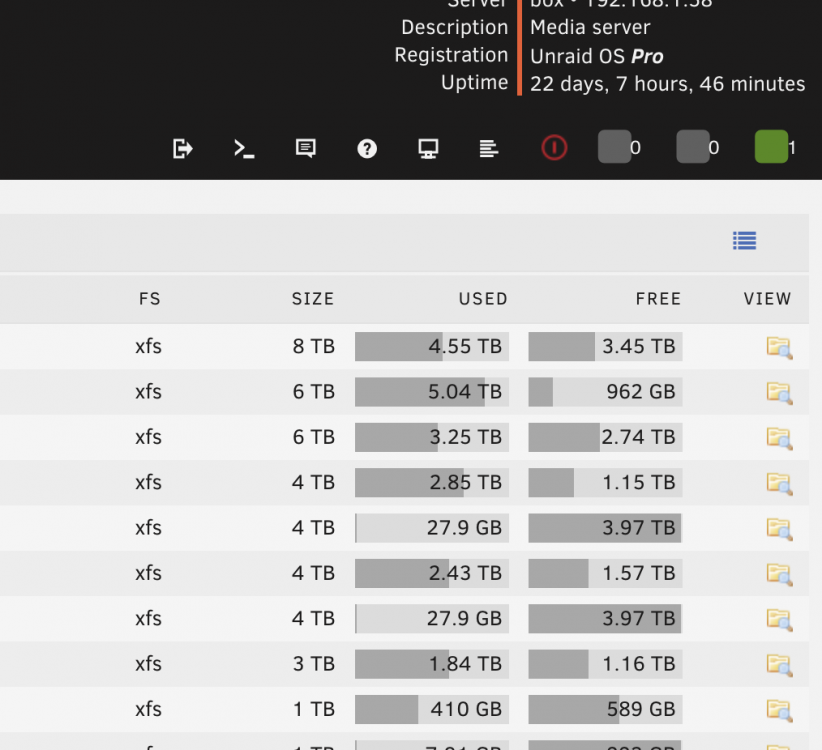Click the second grey notification counter
Viewport: 822px width, 750px height.
pyautogui.click(x=697, y=147)
